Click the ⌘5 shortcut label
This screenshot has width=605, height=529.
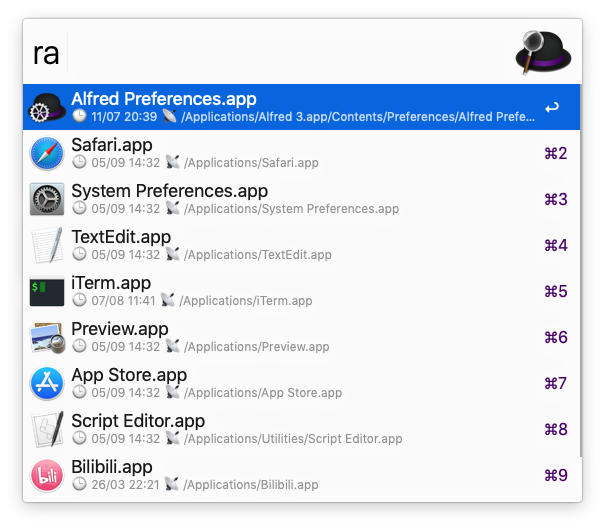click(556, 291)
